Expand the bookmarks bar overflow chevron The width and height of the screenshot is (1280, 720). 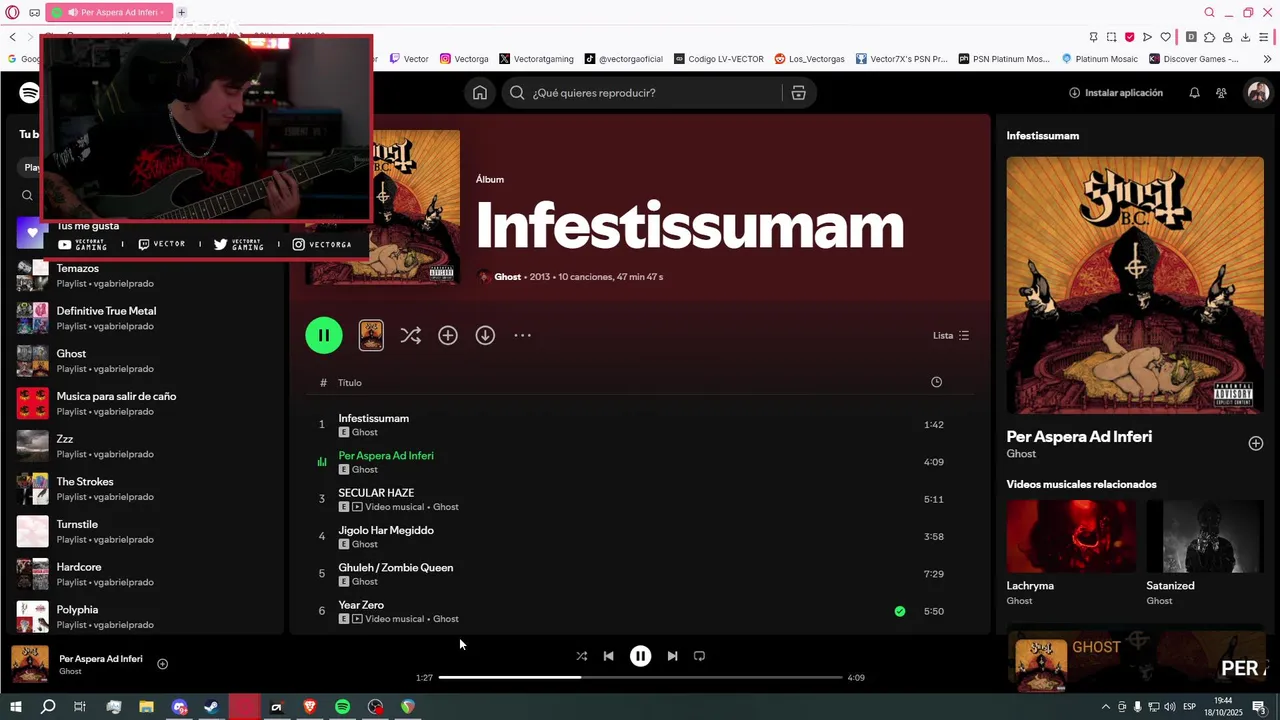[1267, 59]
